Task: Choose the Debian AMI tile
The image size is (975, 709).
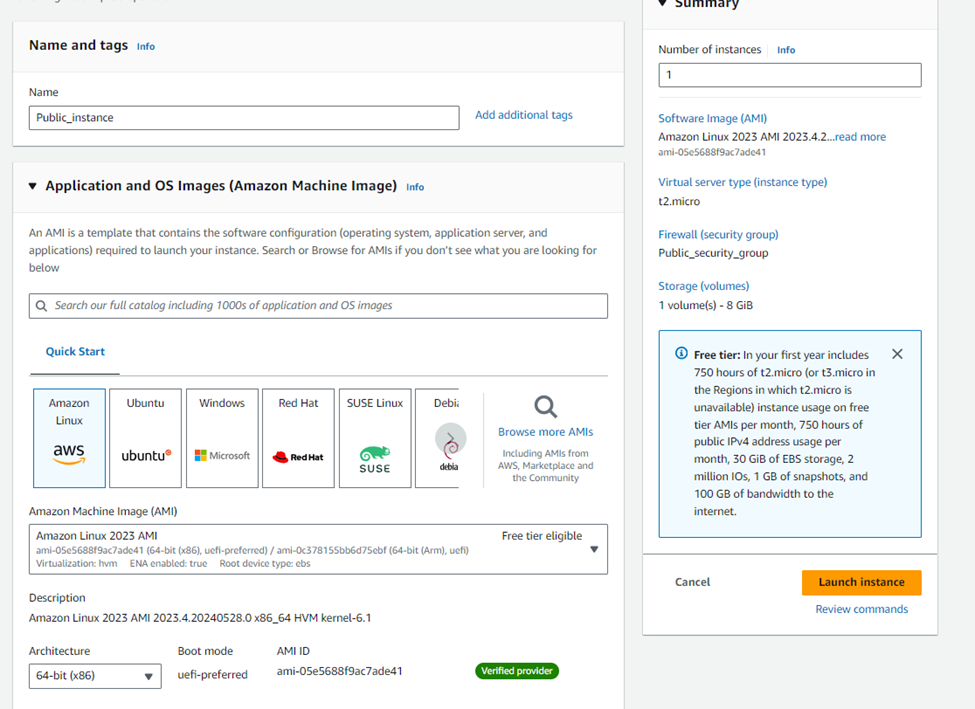Action: click(437, 438)
